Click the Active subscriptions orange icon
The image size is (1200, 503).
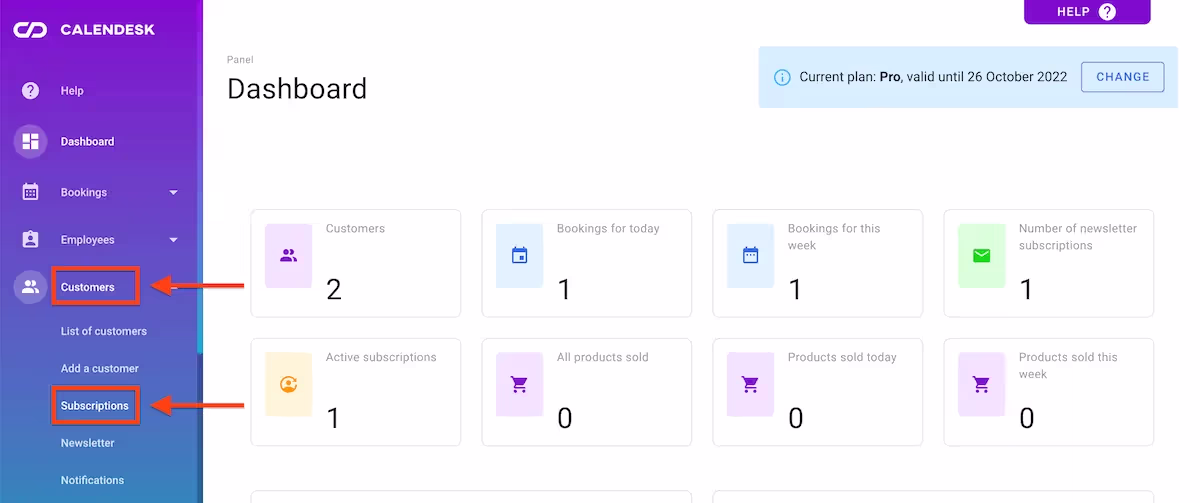point(288,384)
